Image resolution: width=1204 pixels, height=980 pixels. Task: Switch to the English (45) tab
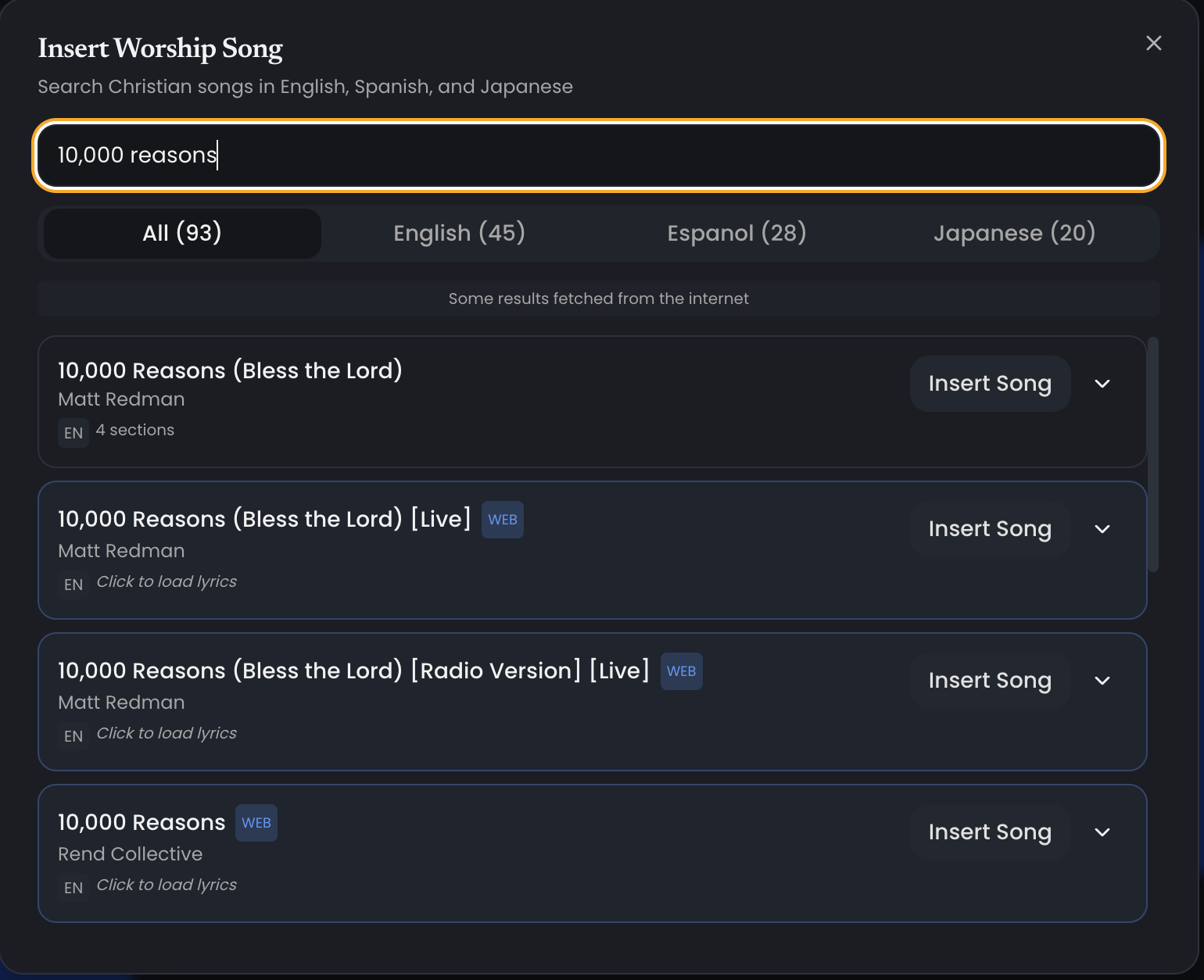click(459, 233)
